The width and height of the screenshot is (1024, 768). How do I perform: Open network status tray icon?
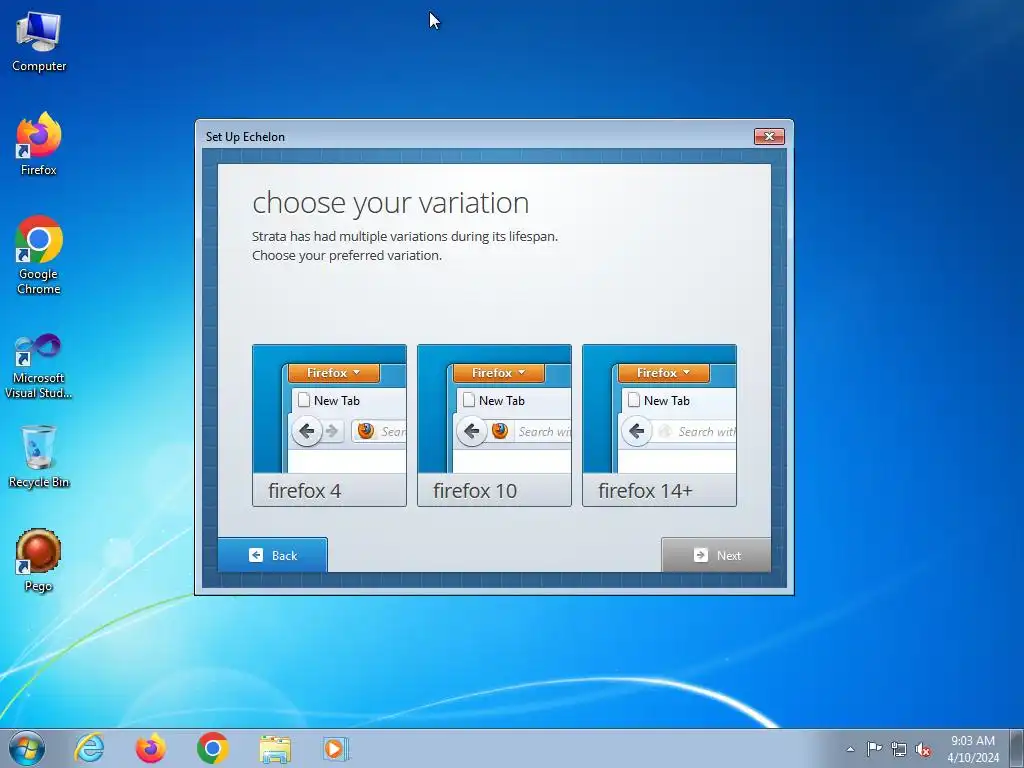point(899,749)
